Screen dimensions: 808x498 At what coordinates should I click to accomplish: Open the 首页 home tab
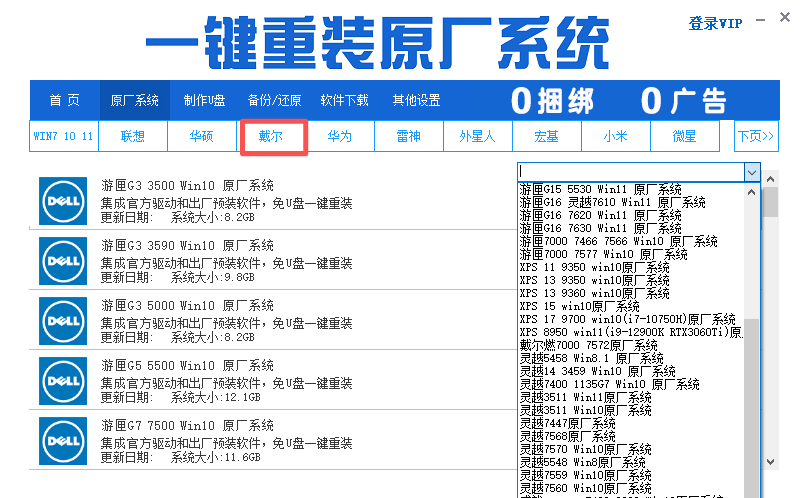pyautogui.click(x=64, y=100)
